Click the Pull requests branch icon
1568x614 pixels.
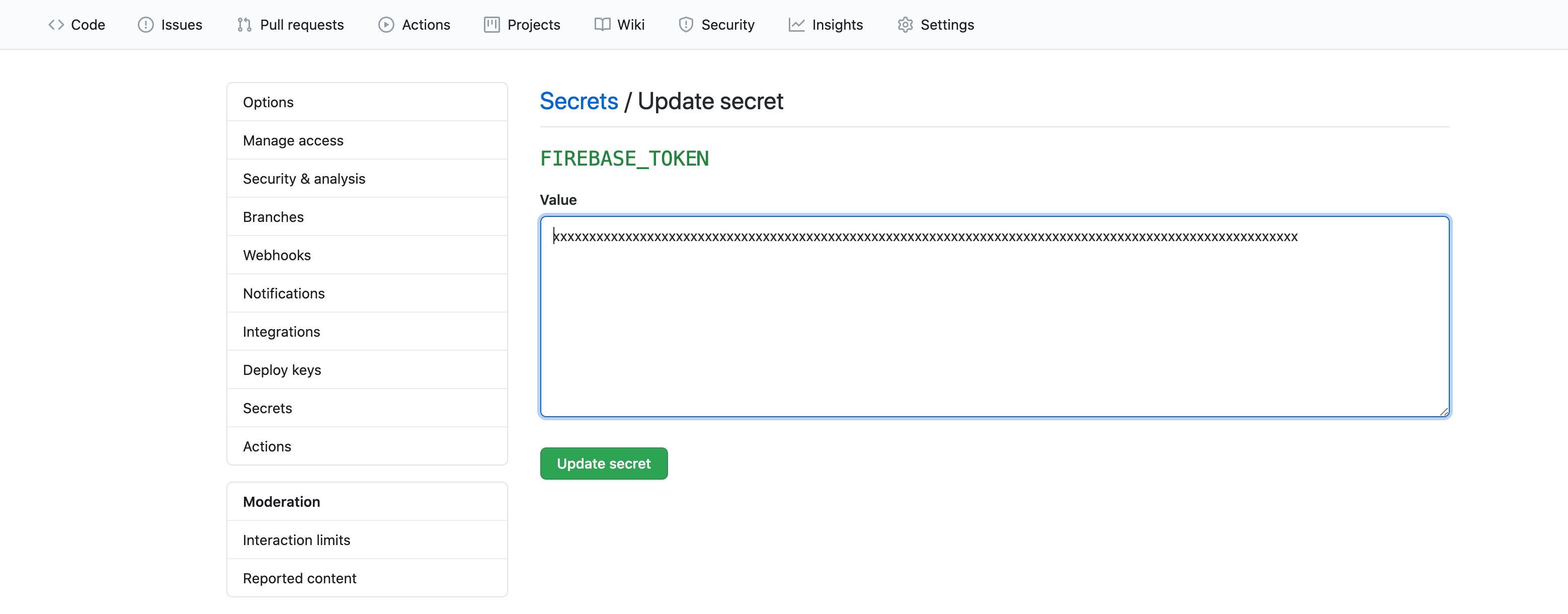click(244, 25)
